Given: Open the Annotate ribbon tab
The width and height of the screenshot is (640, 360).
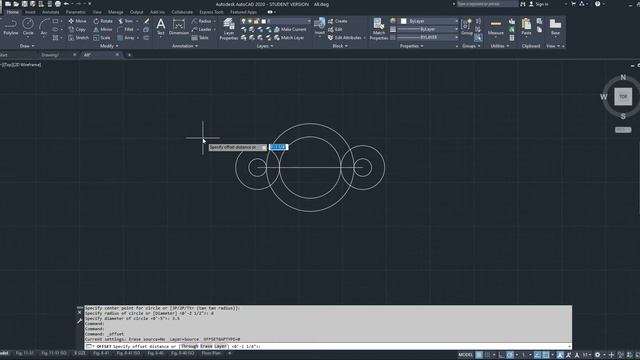Looking at the screenshot, I should pyautogui.click(x=51, y=12).
